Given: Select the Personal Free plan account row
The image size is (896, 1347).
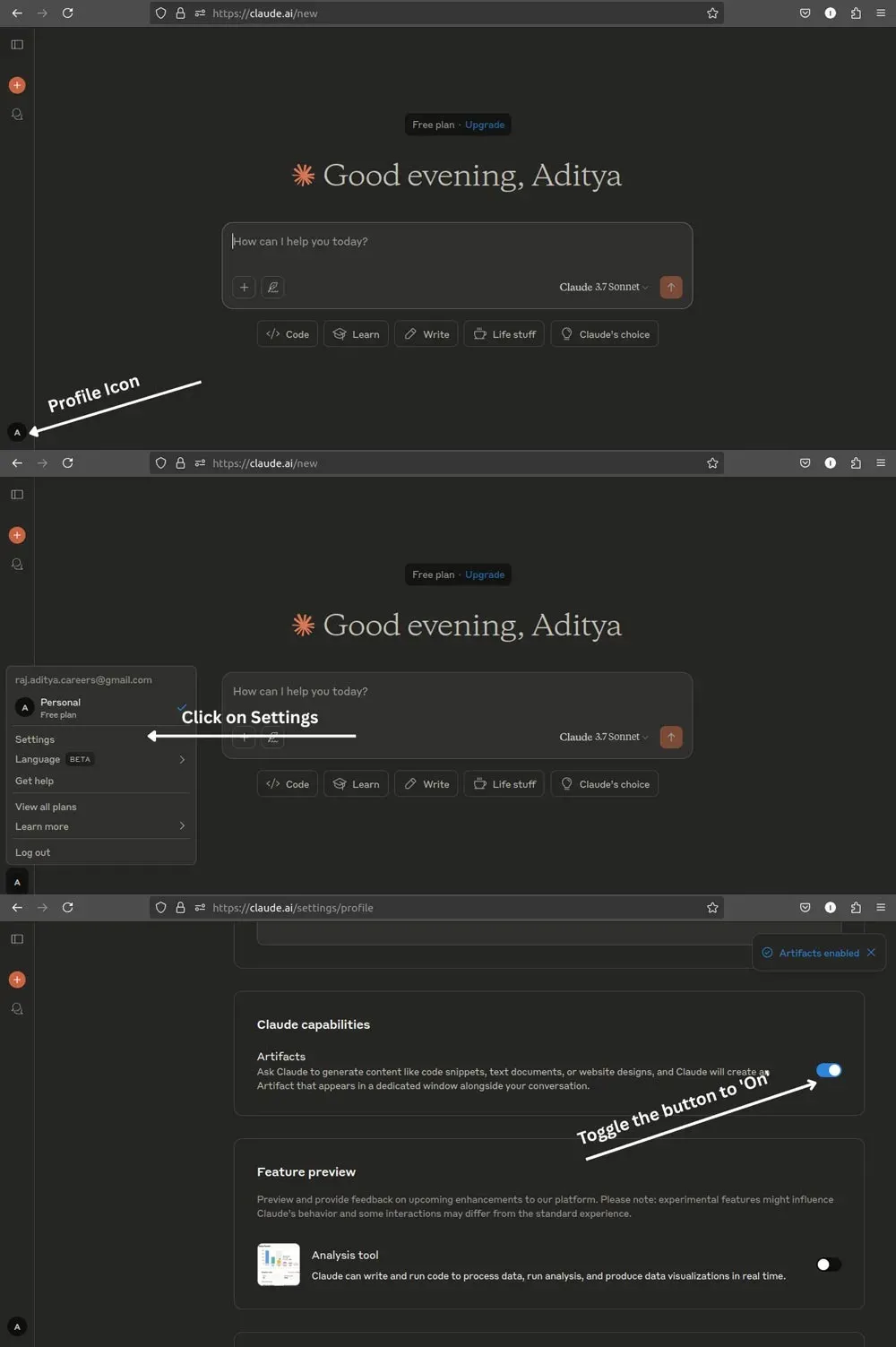Looking at the screenshot, I should (x=100, y=708).
